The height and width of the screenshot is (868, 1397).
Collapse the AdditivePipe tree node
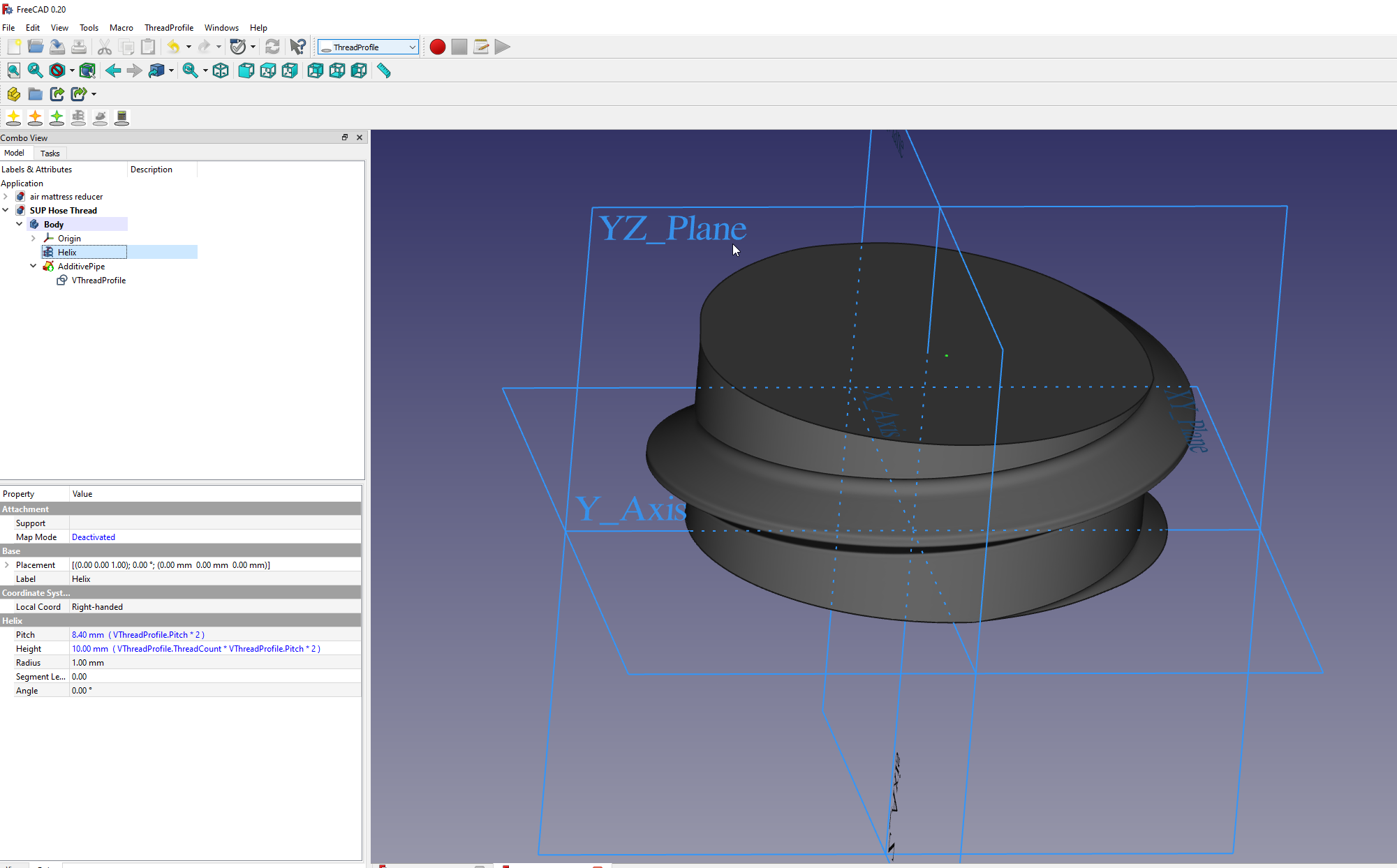[x=33, y=266]
